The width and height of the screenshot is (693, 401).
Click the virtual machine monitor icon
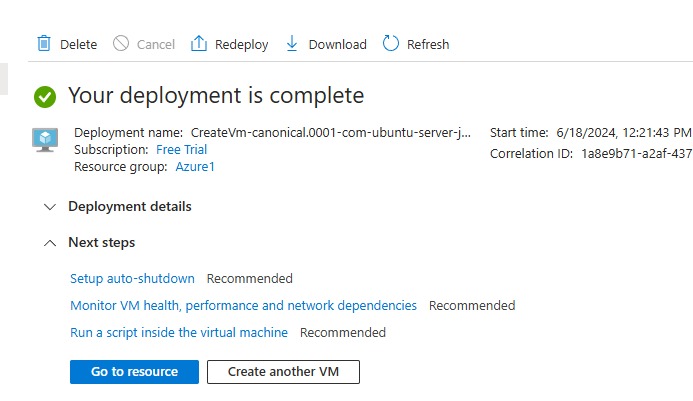(45, 139)
